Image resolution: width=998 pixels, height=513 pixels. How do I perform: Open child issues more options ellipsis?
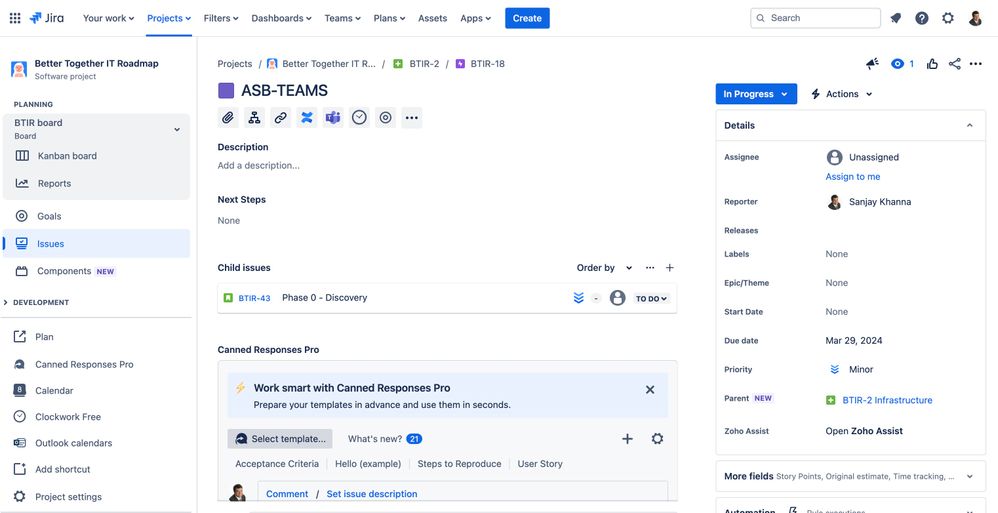tap(650, 268)
